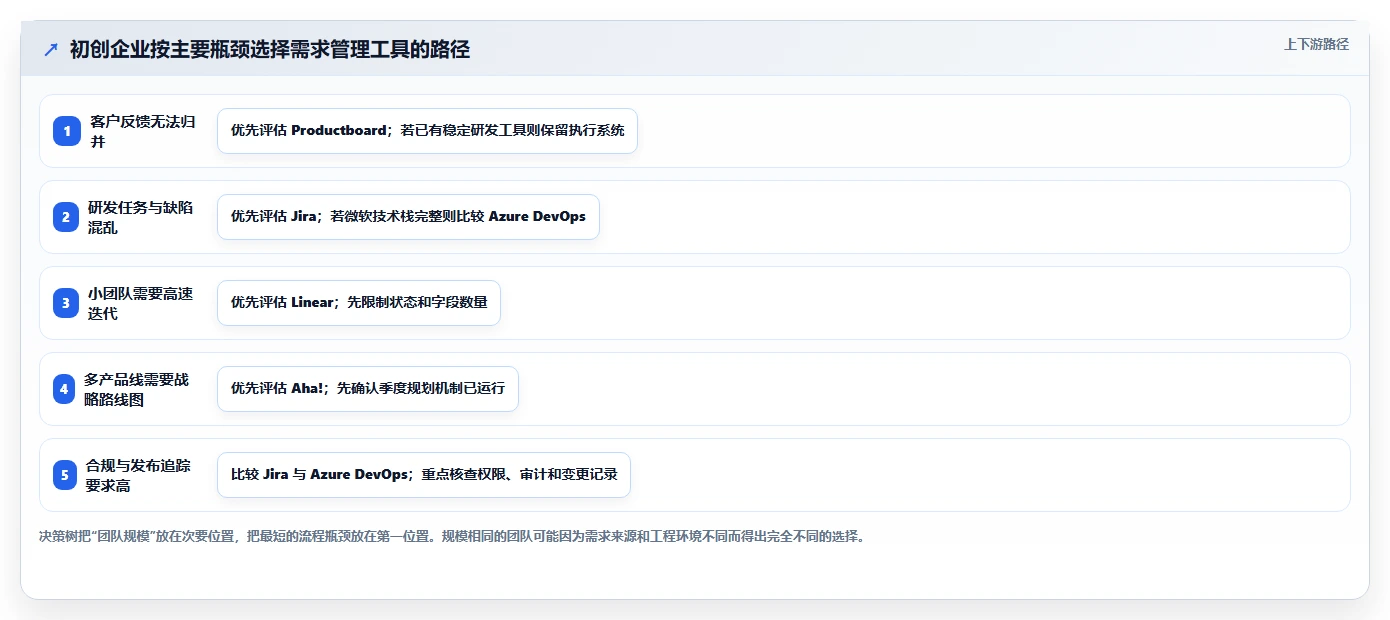Click the 比较 Jira 与 Azure DevOps box

point(424,475)
